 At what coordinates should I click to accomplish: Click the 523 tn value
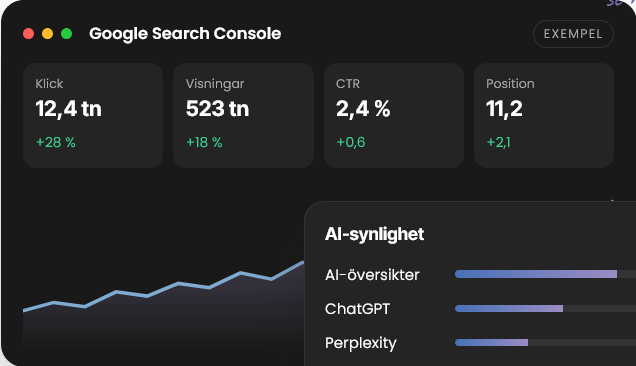(x=217, y=109)
